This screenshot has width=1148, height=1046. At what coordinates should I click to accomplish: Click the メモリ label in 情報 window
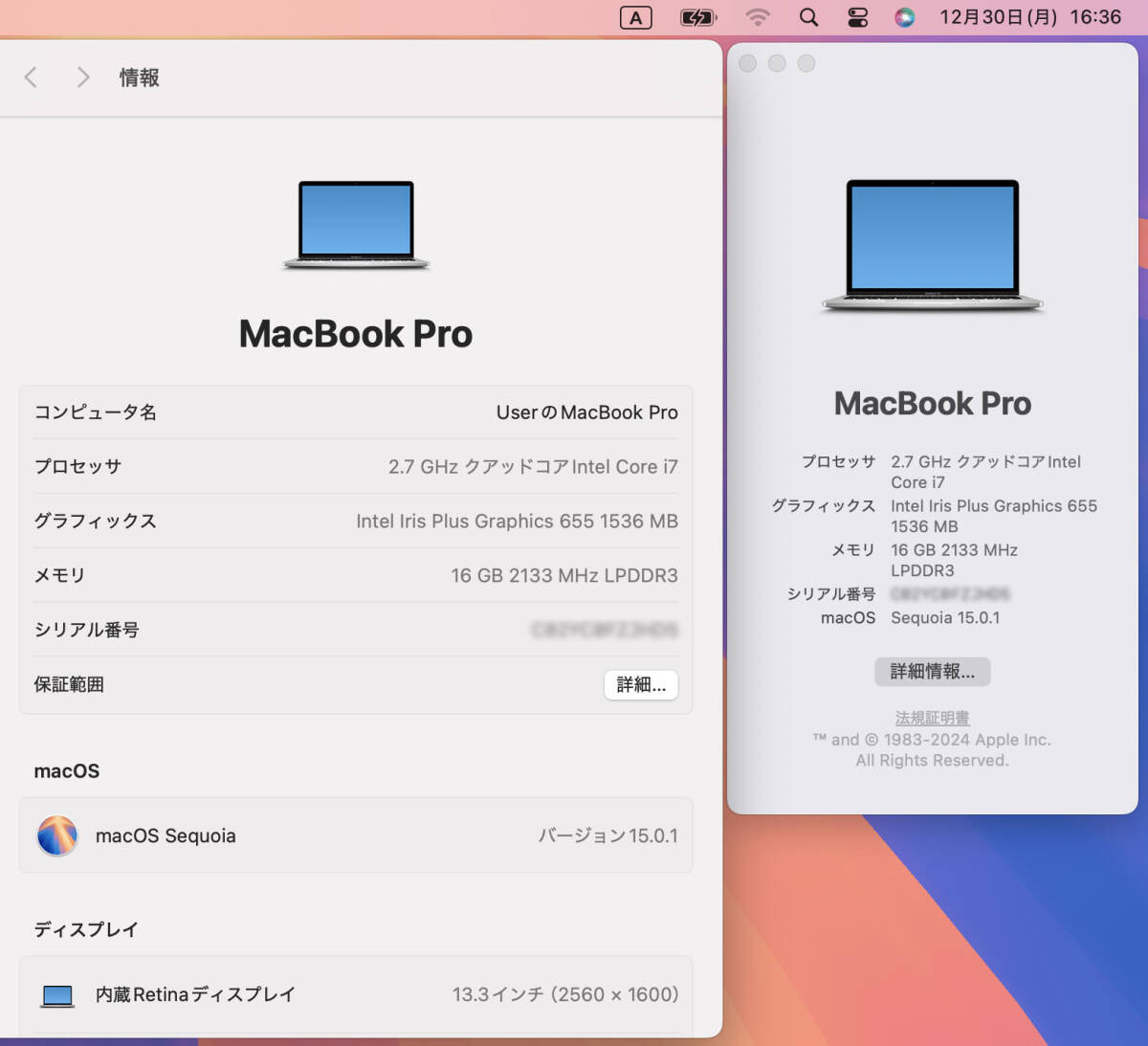click(x=59, y=575)
